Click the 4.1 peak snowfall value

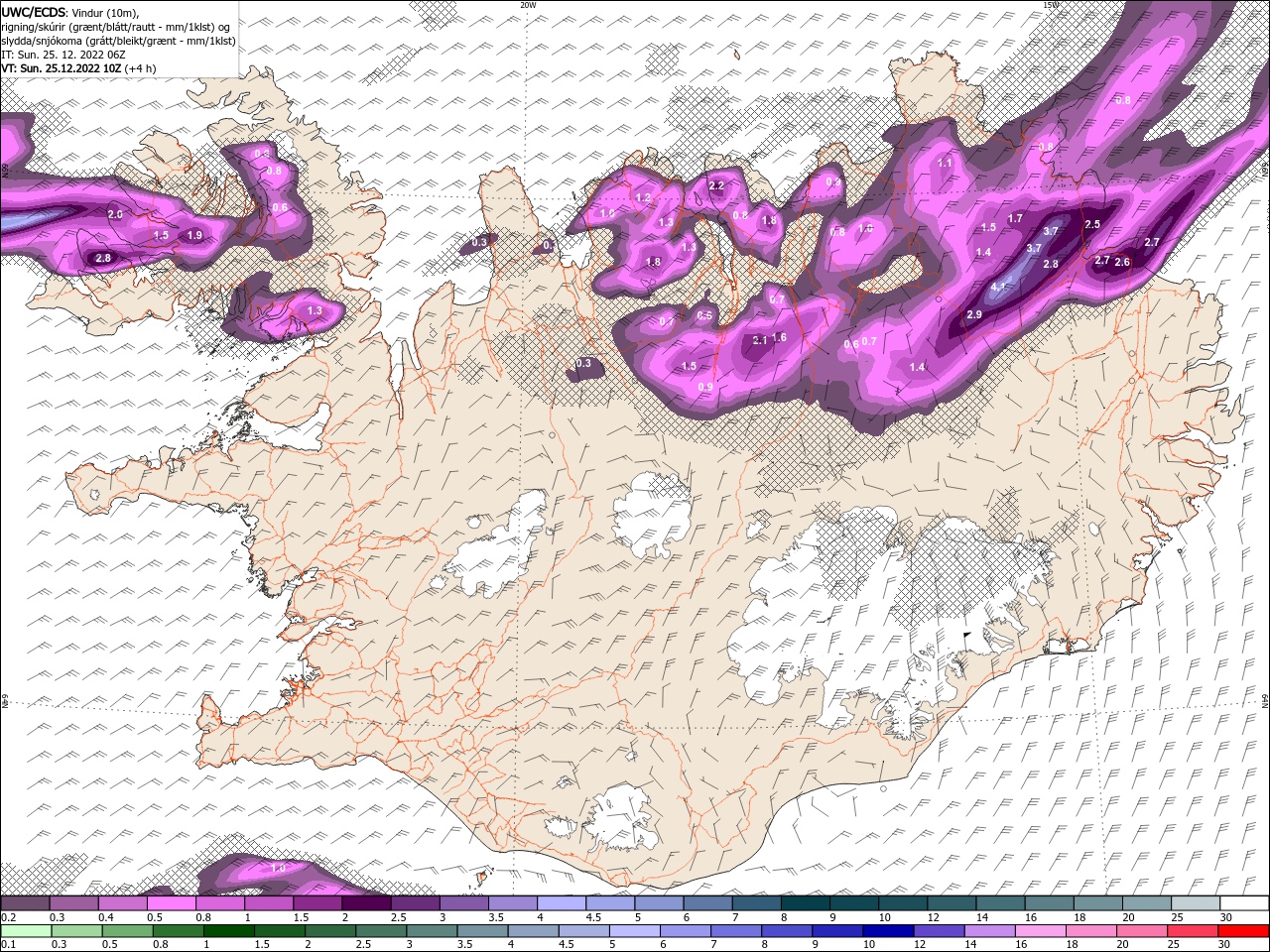pyautogui.click(x=999, y=288)
